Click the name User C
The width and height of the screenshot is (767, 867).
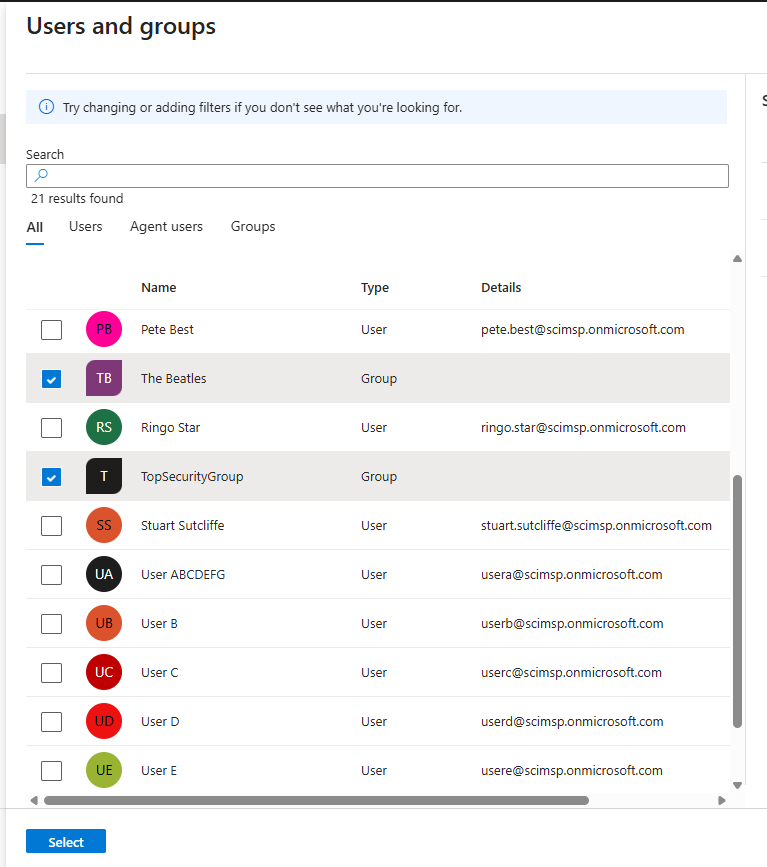click(160, 672)
